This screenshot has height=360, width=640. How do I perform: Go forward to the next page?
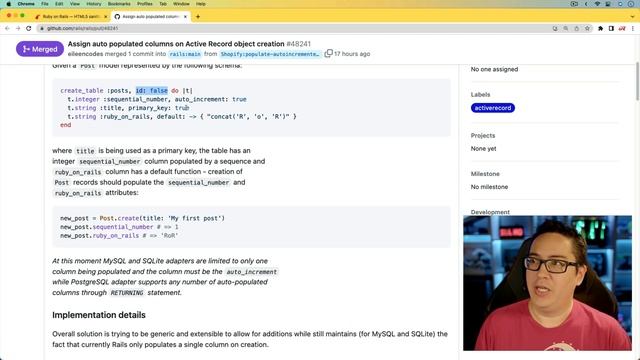point(18,28)
